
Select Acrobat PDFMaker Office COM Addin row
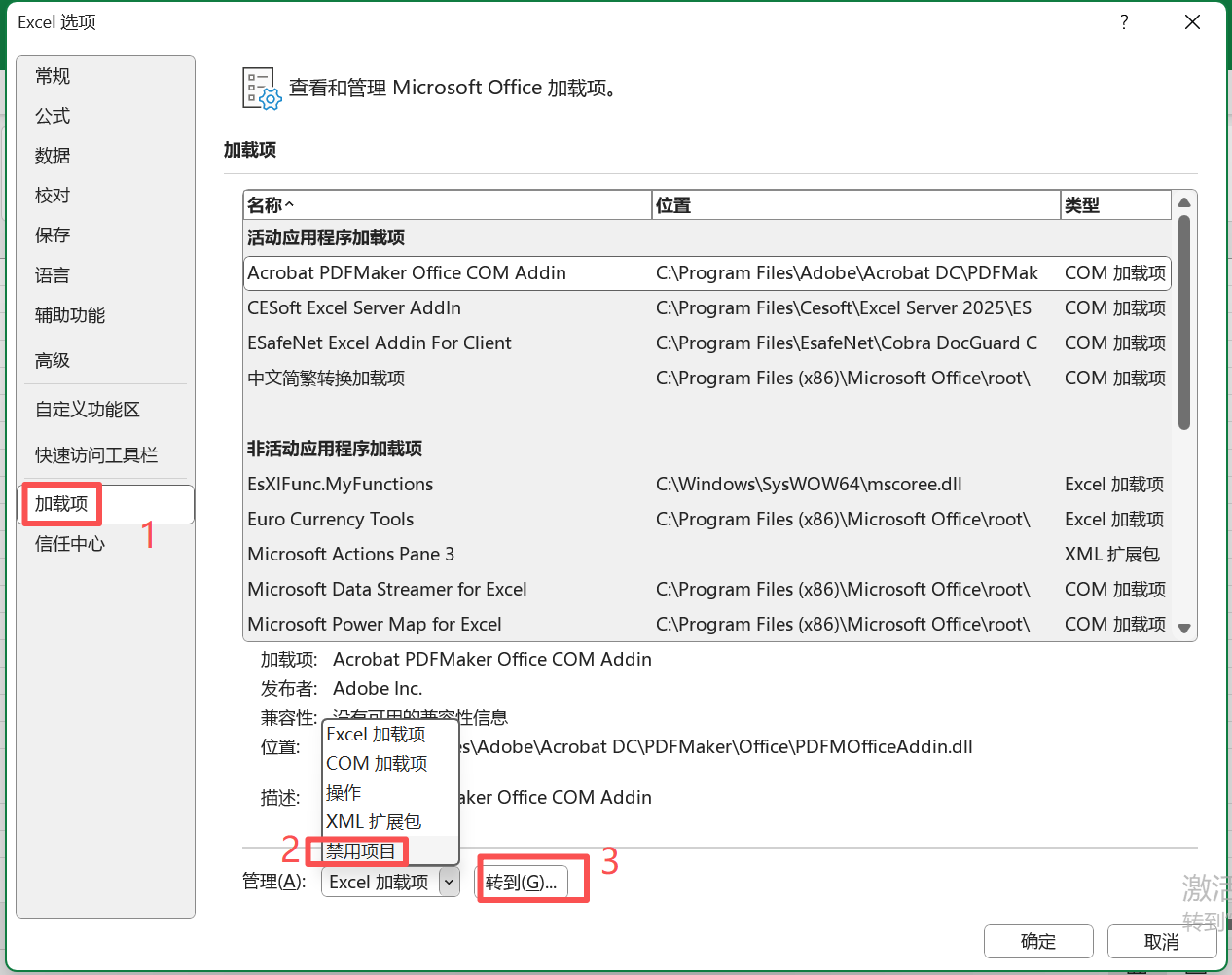tap(707, 273)
